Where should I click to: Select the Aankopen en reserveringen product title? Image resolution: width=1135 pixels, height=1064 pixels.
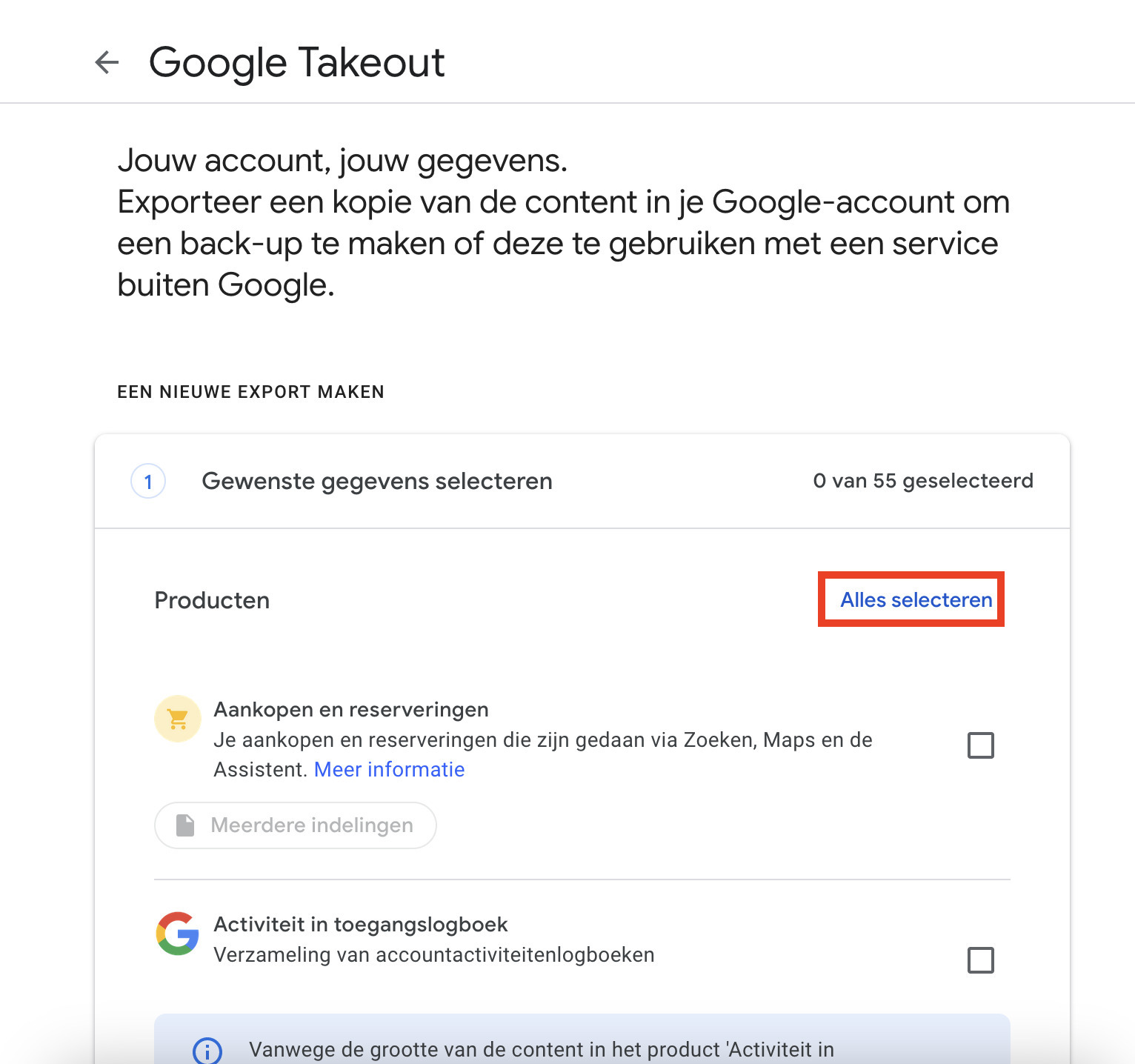pyautogui.click(x=351, y=710)
